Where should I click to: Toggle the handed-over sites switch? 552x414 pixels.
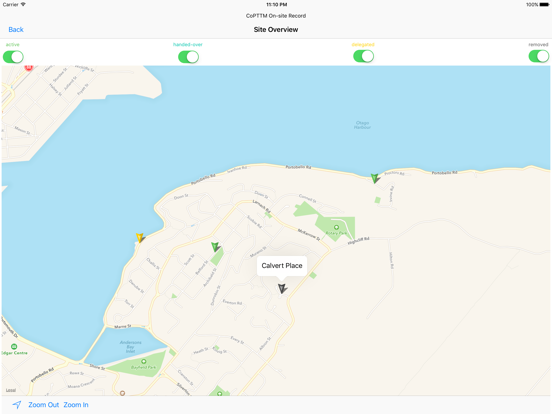188,57
